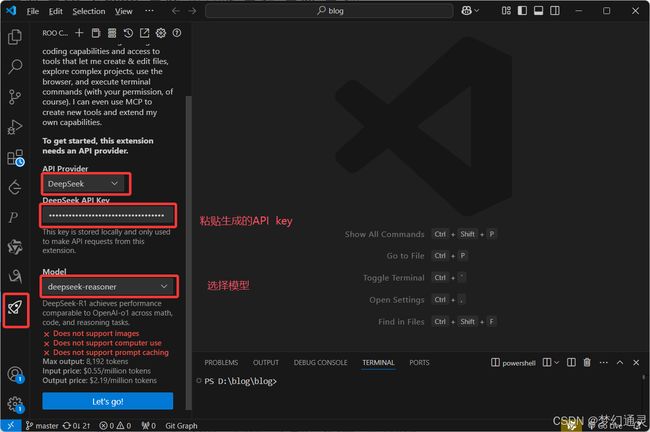The image size is (650, 432).
Task: Click the Output price $2.19/million tokens text
Action: (99, 380)
